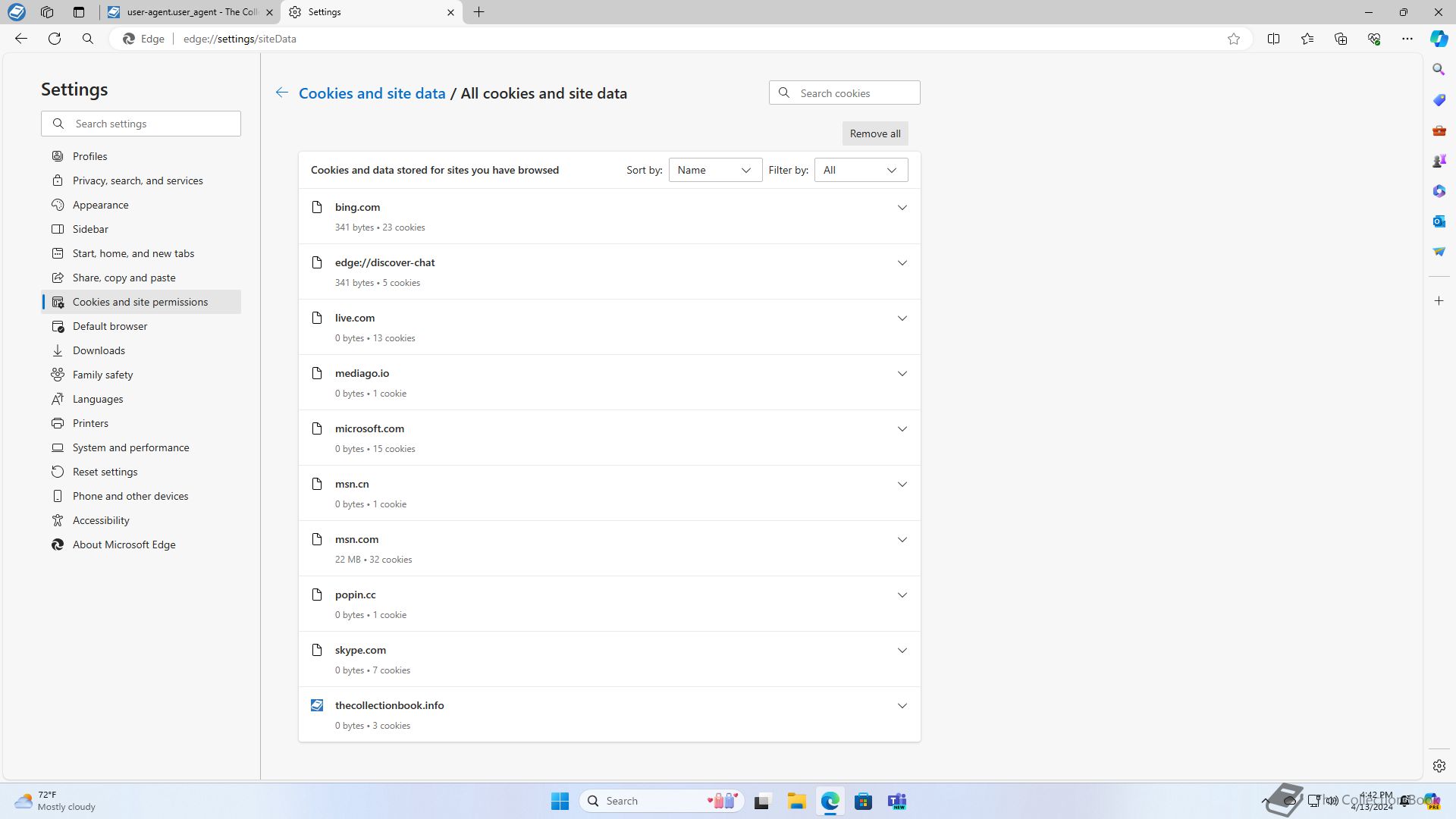Open Collections toolbar icon
The height and width of the screenshot is (819, 1456).
(x=1340, y=39)
